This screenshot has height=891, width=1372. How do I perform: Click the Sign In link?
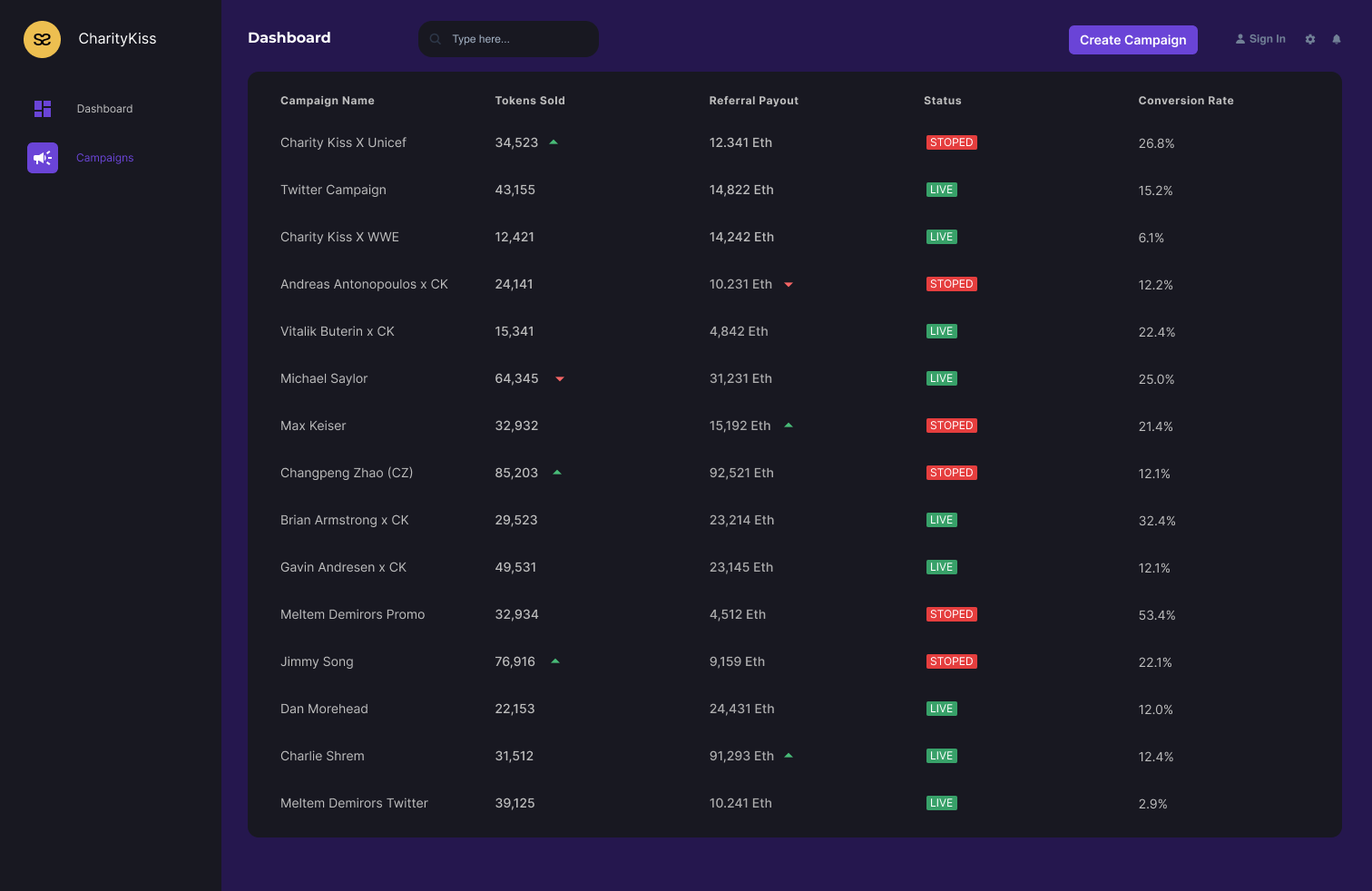point(1267,39)
